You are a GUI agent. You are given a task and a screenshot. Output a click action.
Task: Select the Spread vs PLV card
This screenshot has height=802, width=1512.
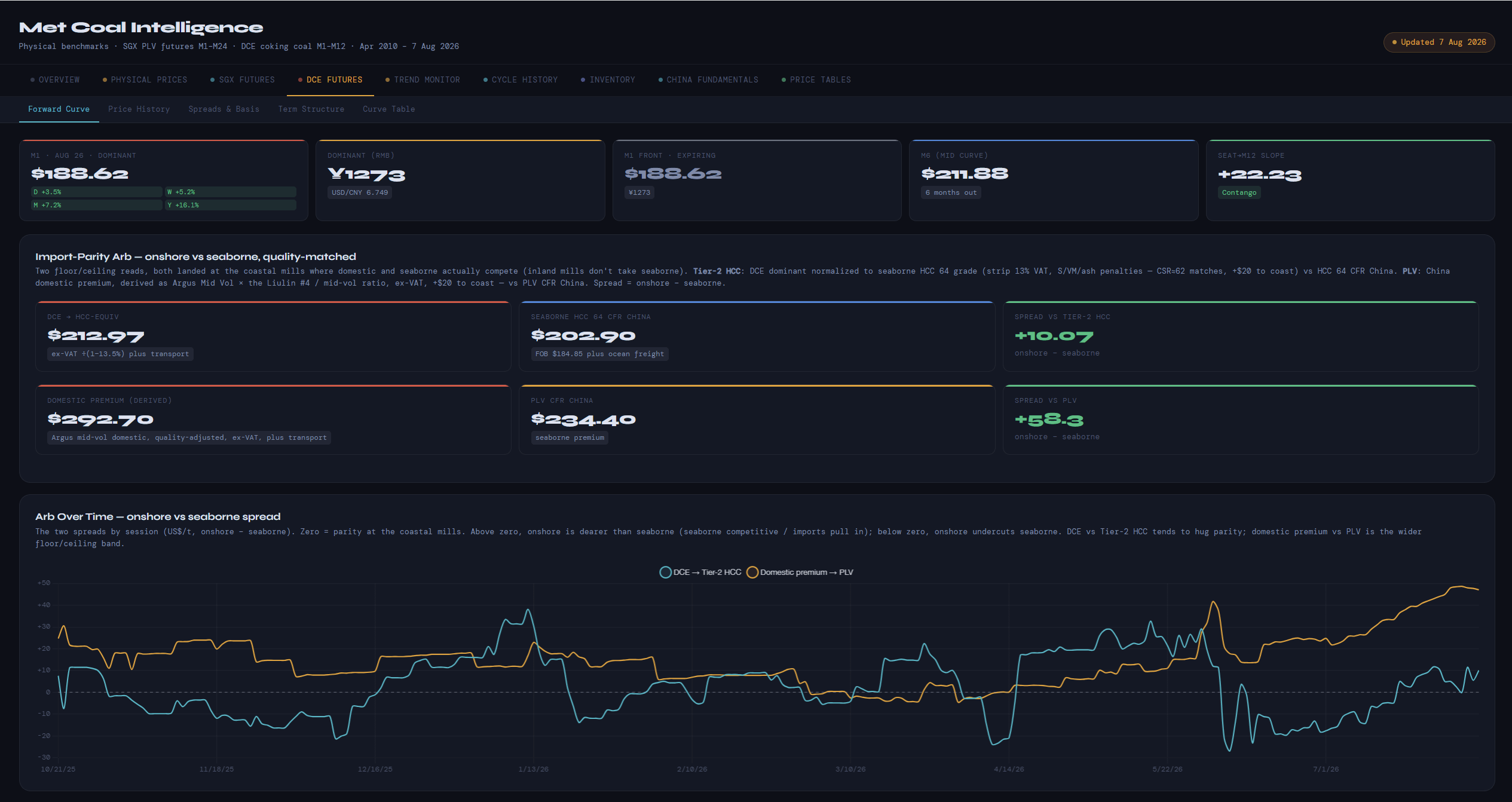pos(1240,420)
